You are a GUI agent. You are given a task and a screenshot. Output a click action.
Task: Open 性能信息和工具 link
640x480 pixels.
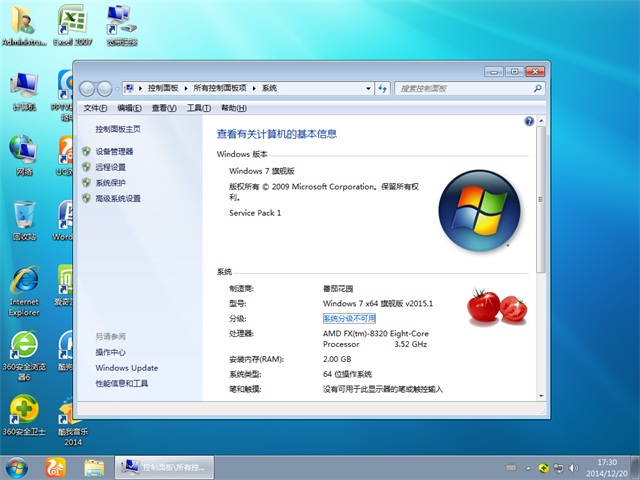(122, 383)
